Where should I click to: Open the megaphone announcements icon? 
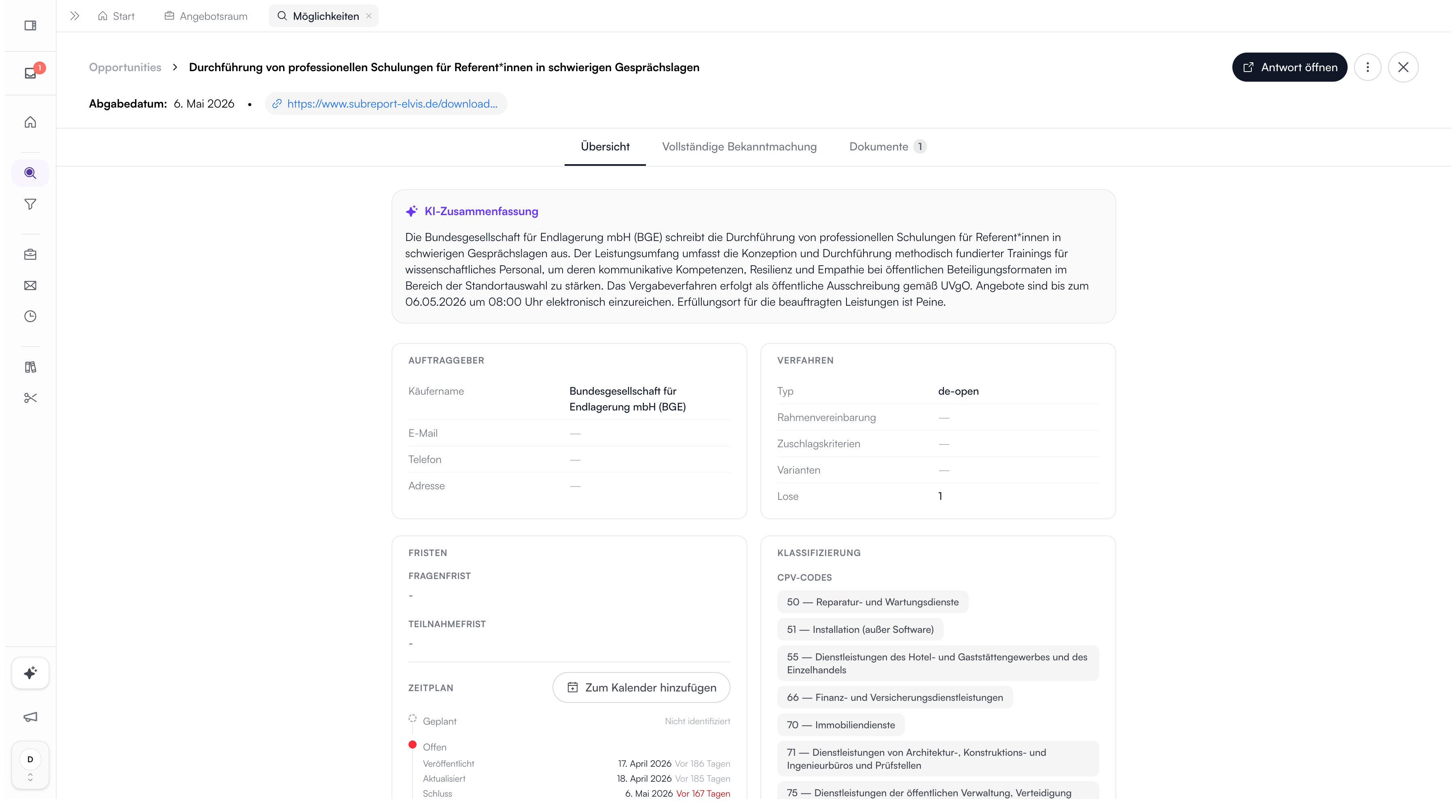[30, 717]
